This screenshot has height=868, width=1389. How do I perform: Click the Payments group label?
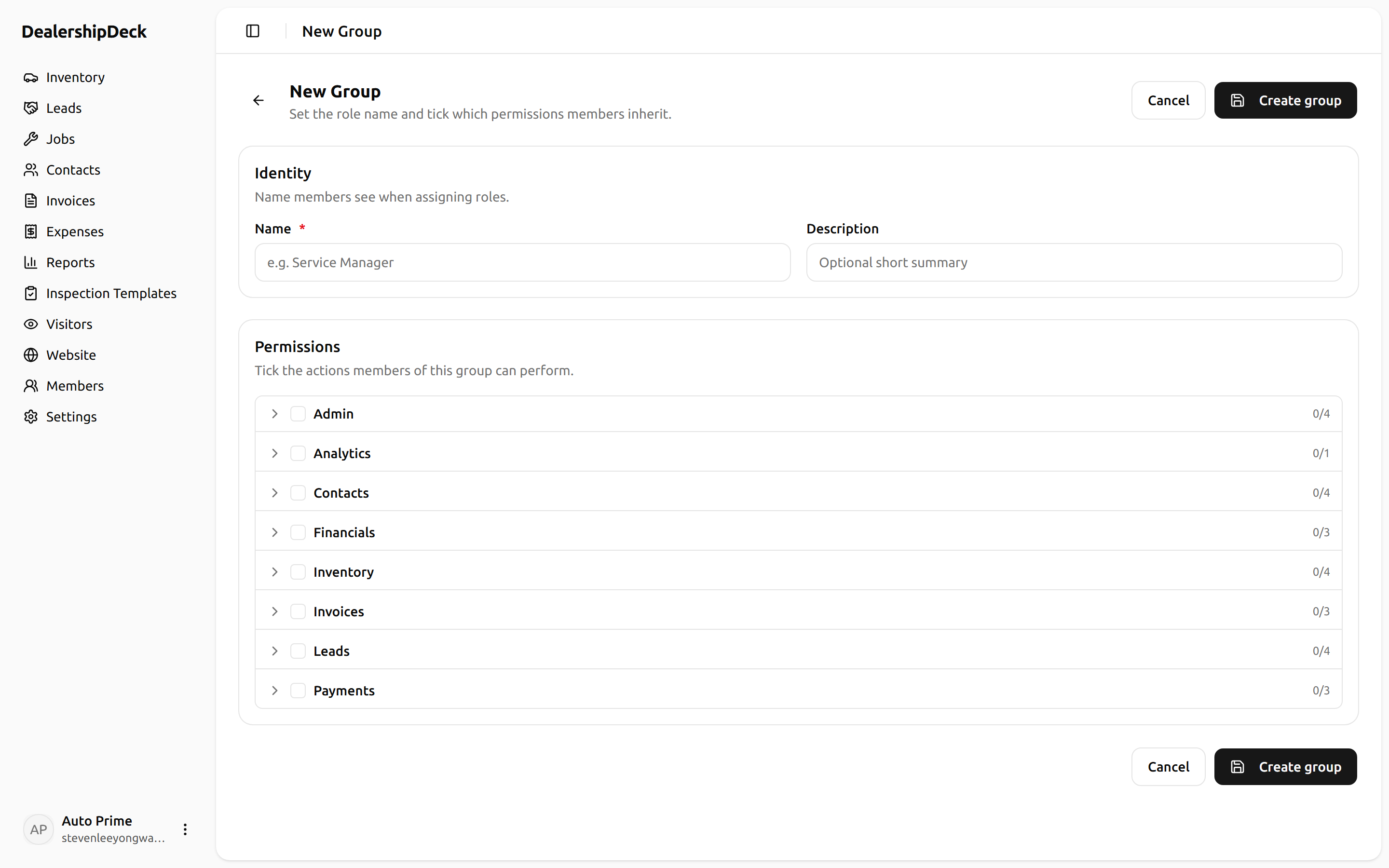[x=344, y=691]
